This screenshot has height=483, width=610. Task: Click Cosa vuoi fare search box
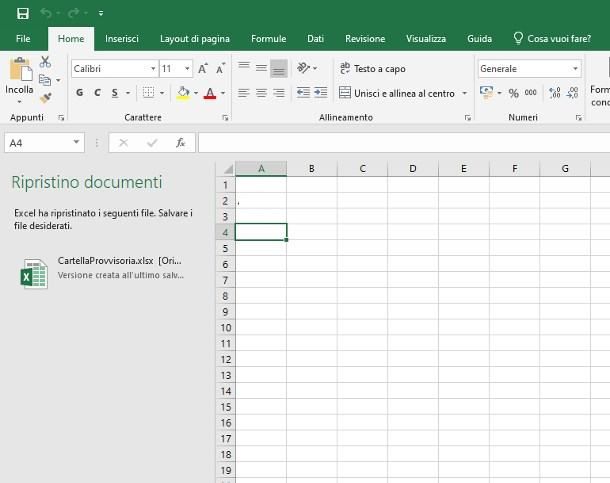click(552, 38)
